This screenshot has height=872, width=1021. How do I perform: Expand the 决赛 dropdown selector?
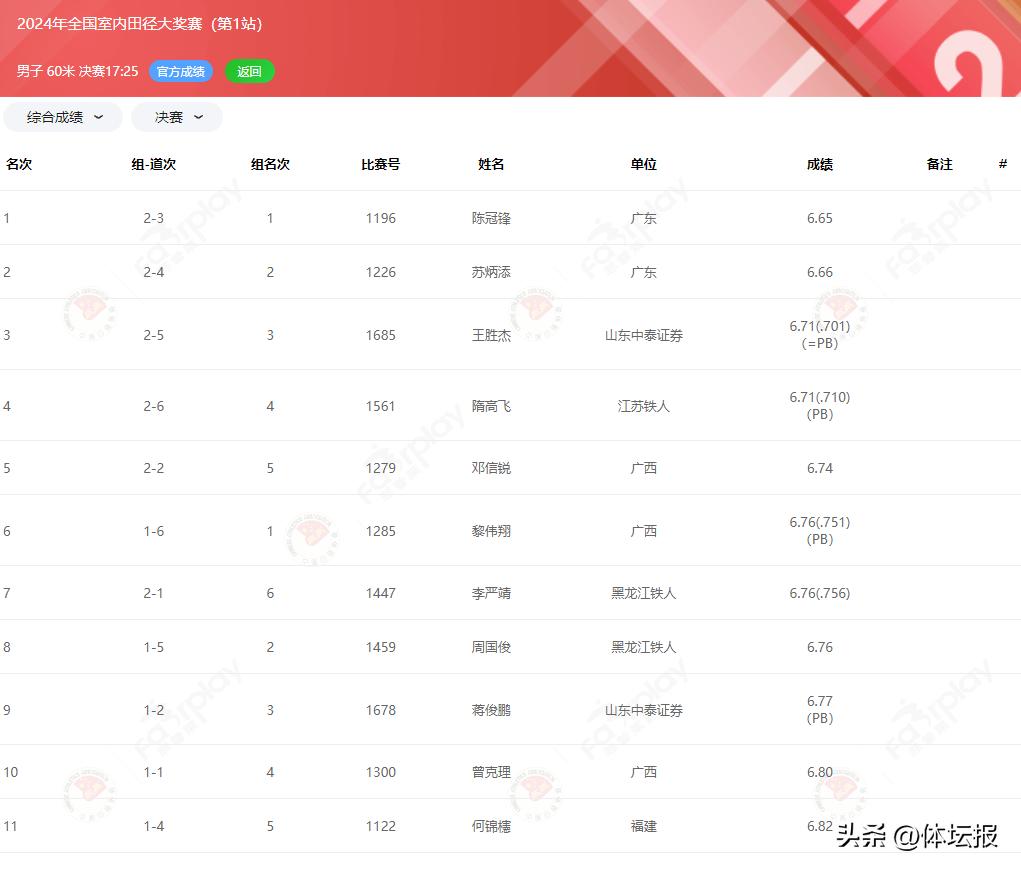[x=177, y=117]
